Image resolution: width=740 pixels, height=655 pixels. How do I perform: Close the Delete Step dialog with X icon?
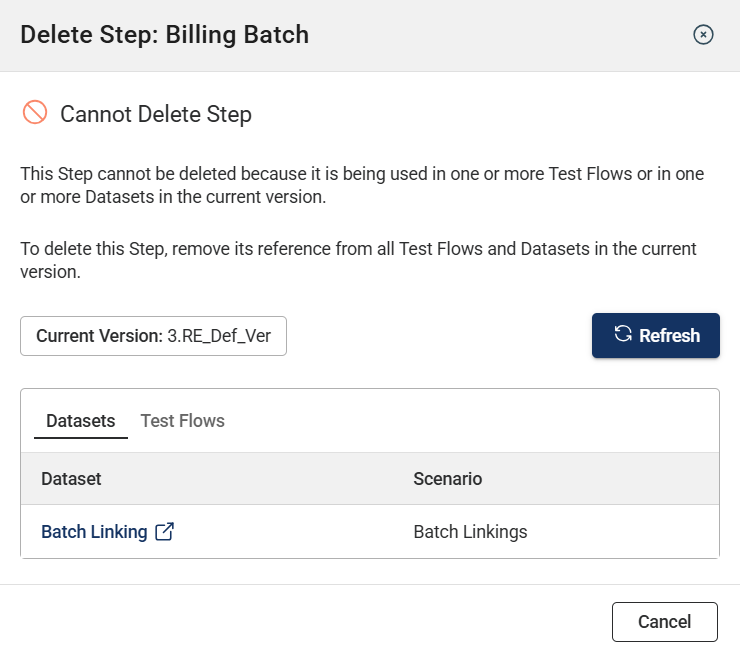click(x=703, y=35)
